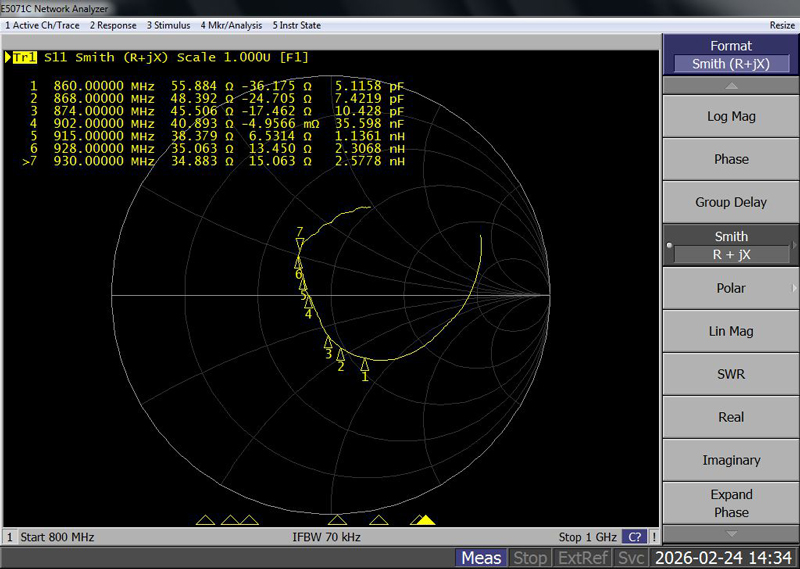Select marker 7 on the Smith trace
The height and width of the screenshot is (569, 800).
coord(299,243)
